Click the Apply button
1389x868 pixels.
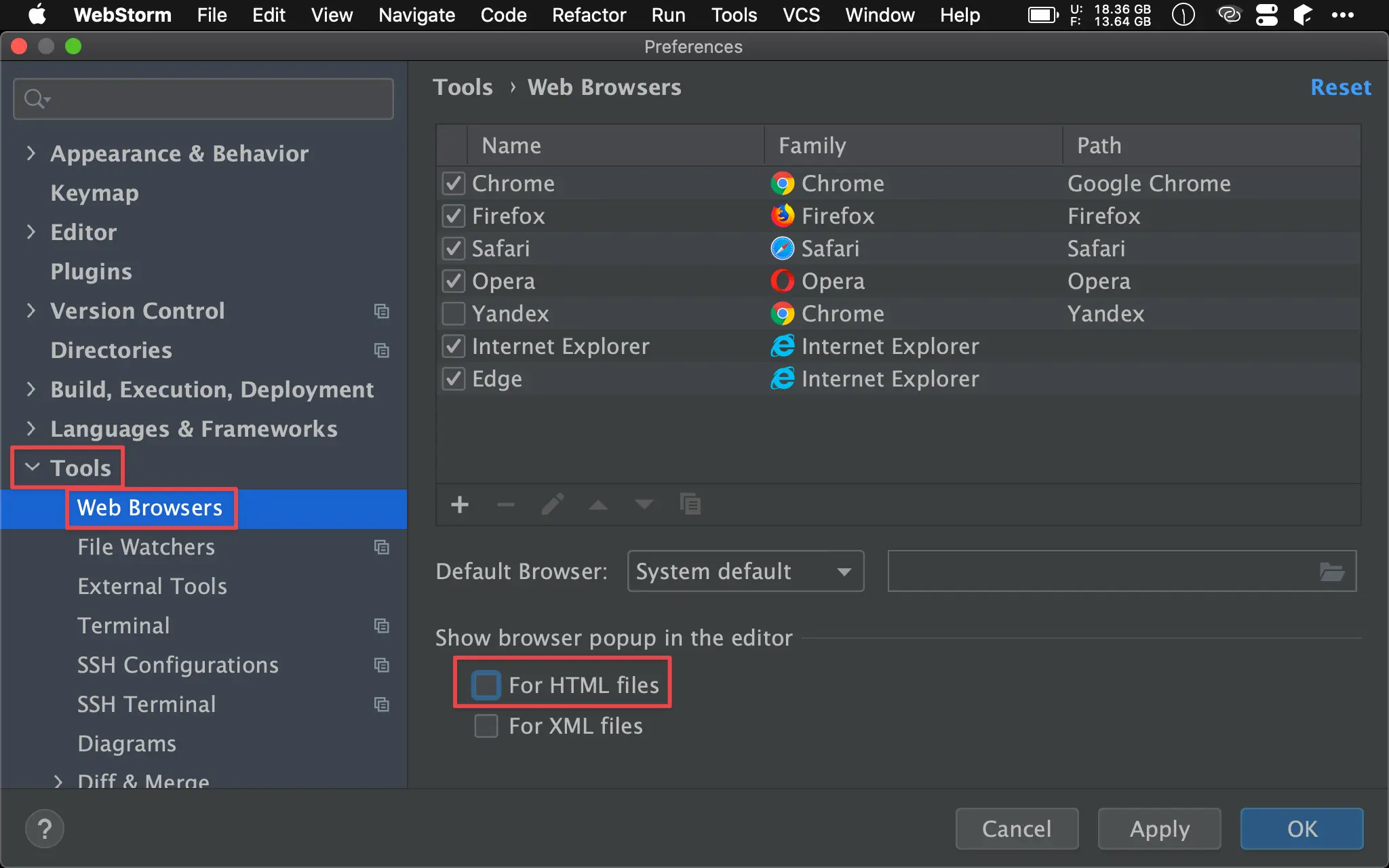pos(1159,829)
